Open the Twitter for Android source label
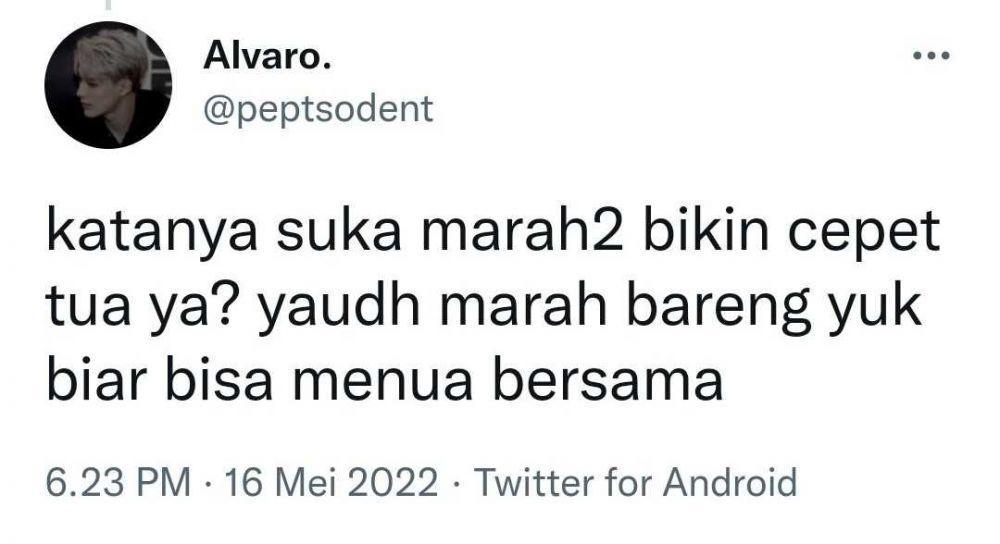This screenshot has width=1000, height=544. pos(635,482)
